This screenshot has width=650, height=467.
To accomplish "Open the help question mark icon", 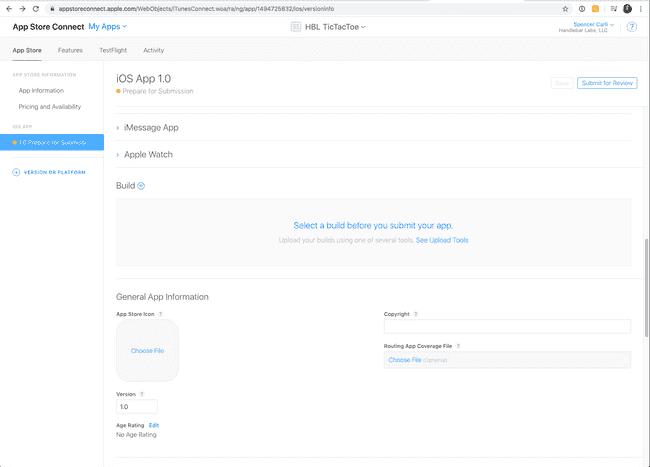I will pyautogui.click(x=631, y=27).
